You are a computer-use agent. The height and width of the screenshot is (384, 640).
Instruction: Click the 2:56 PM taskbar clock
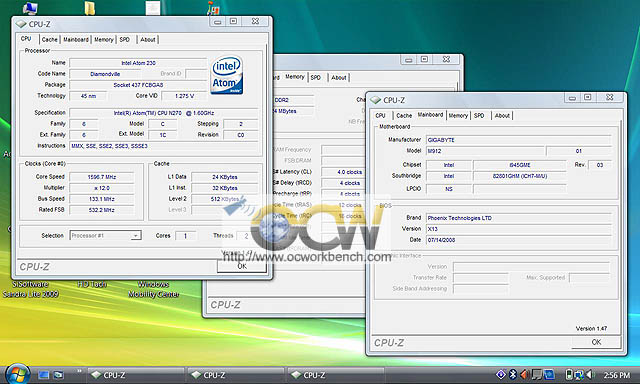click(617, 375)
